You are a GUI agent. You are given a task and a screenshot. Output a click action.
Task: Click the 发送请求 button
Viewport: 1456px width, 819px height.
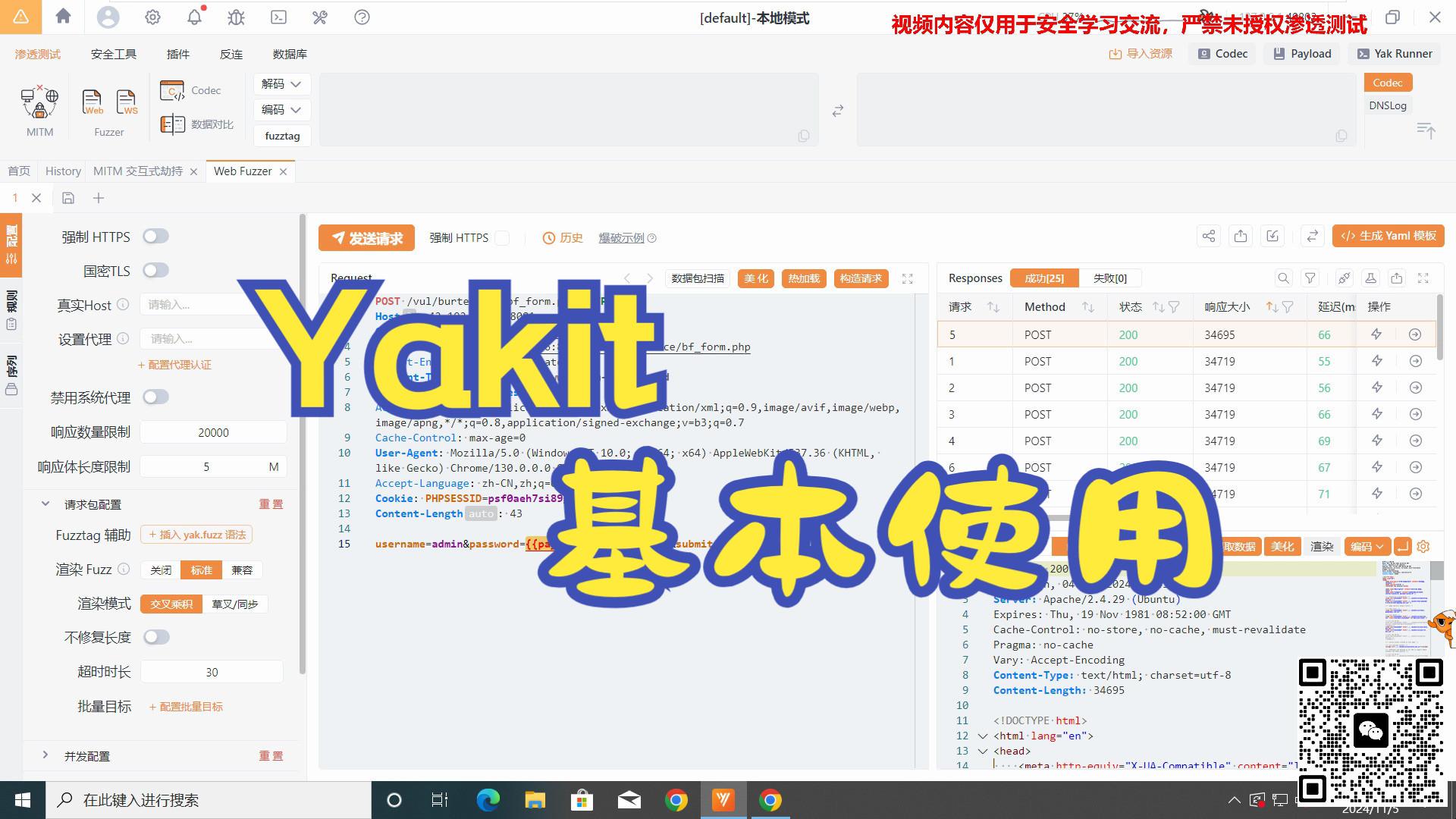366,238
